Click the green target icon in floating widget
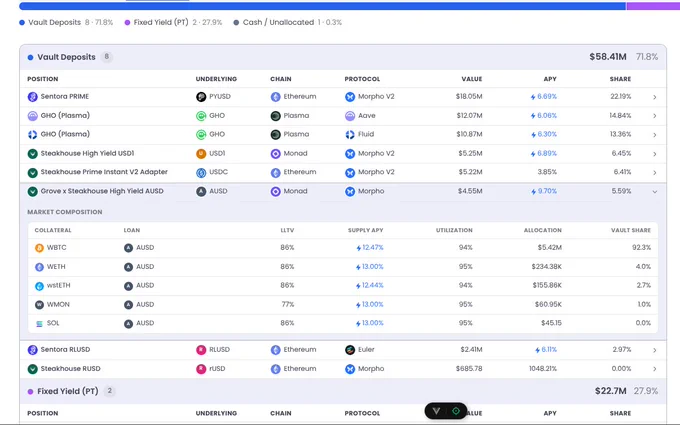Image resolution: width=680 pixels, height=425 pixels. pos(456,411)
